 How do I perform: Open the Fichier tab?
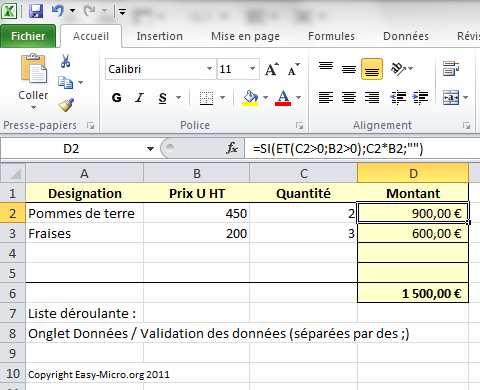point(28,36)
